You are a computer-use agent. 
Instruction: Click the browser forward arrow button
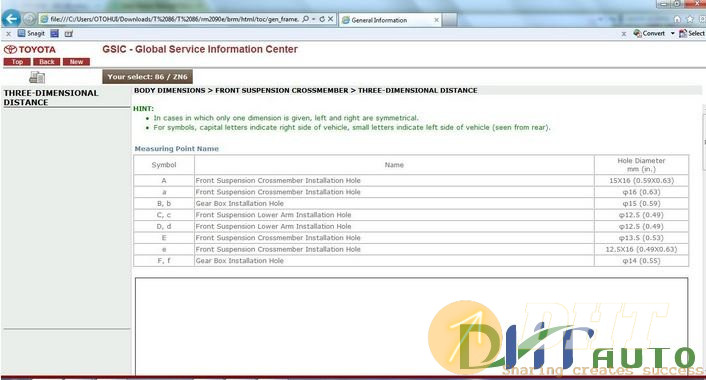29,19
